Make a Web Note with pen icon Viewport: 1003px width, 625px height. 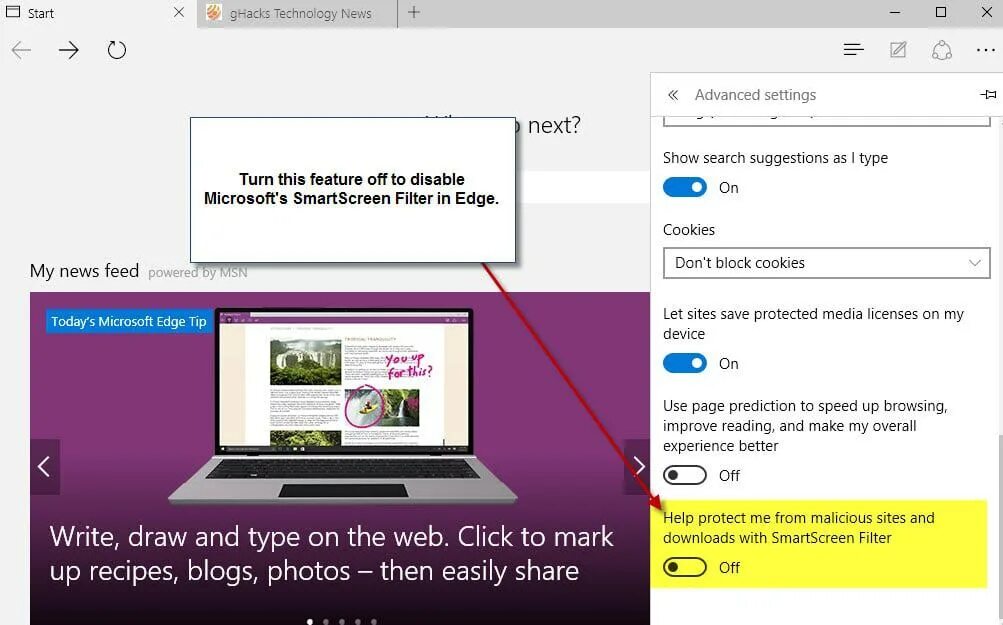tap(898, 49)
